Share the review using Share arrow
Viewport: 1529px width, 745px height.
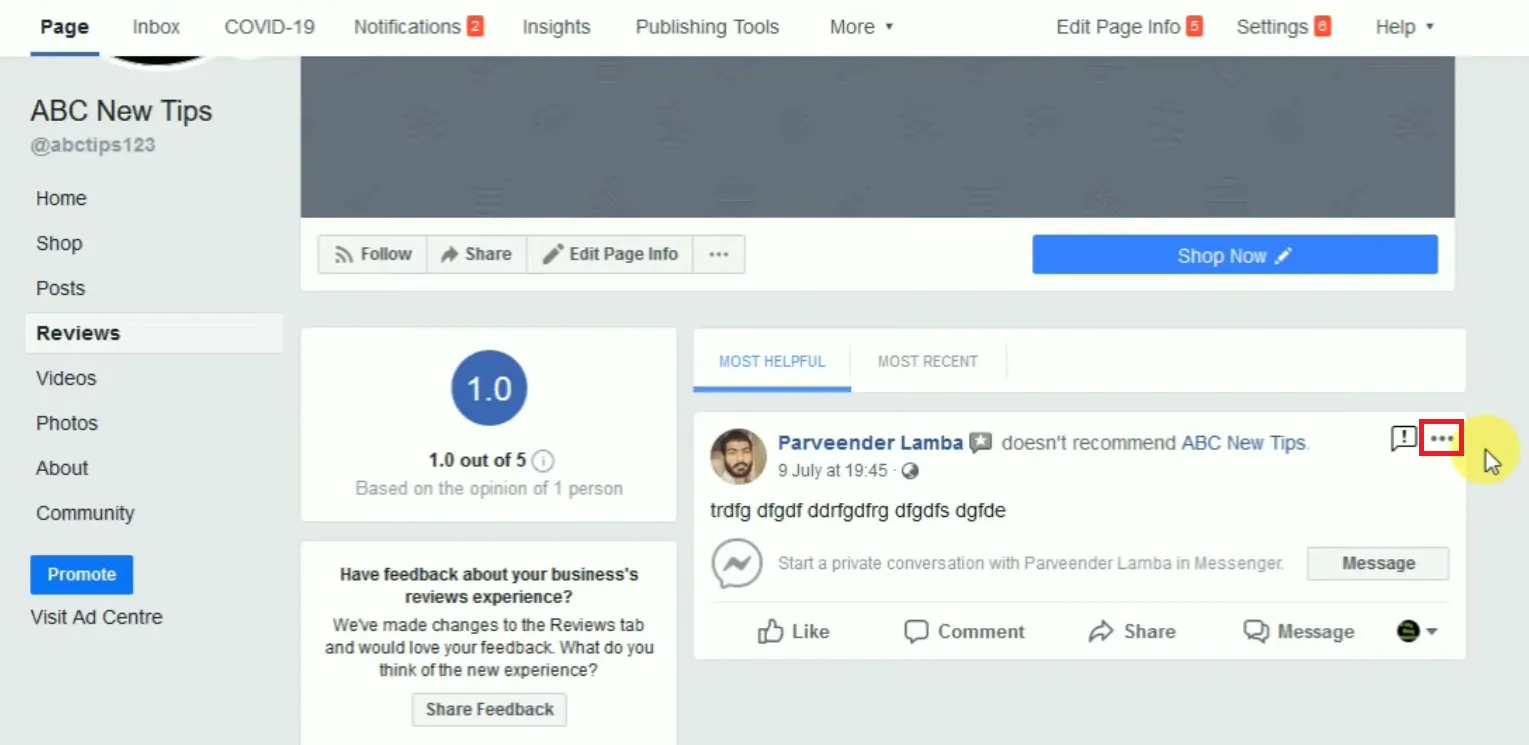pyautogui.click(x=1132, y=631)
